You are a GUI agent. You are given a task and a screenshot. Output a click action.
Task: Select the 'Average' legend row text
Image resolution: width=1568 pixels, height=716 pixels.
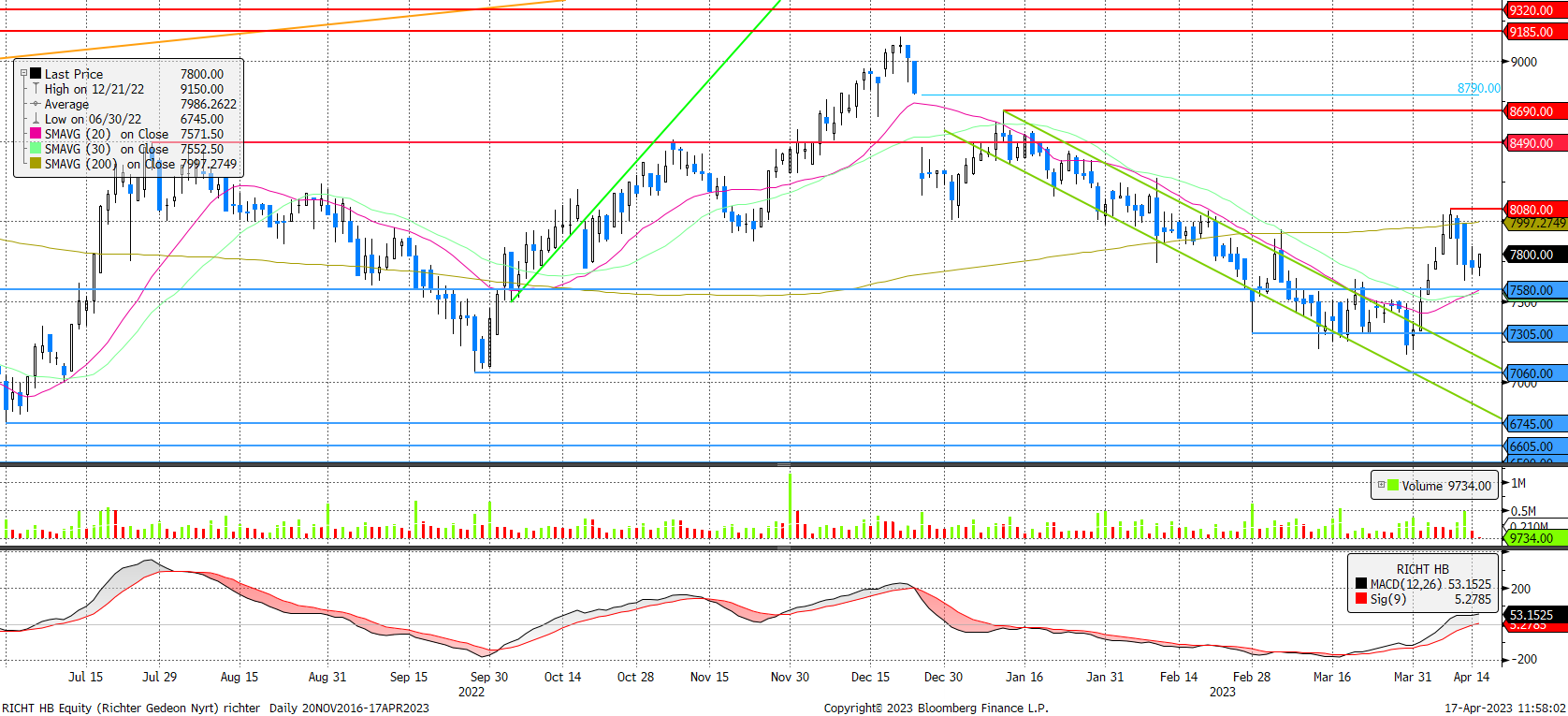pos(66,104)
